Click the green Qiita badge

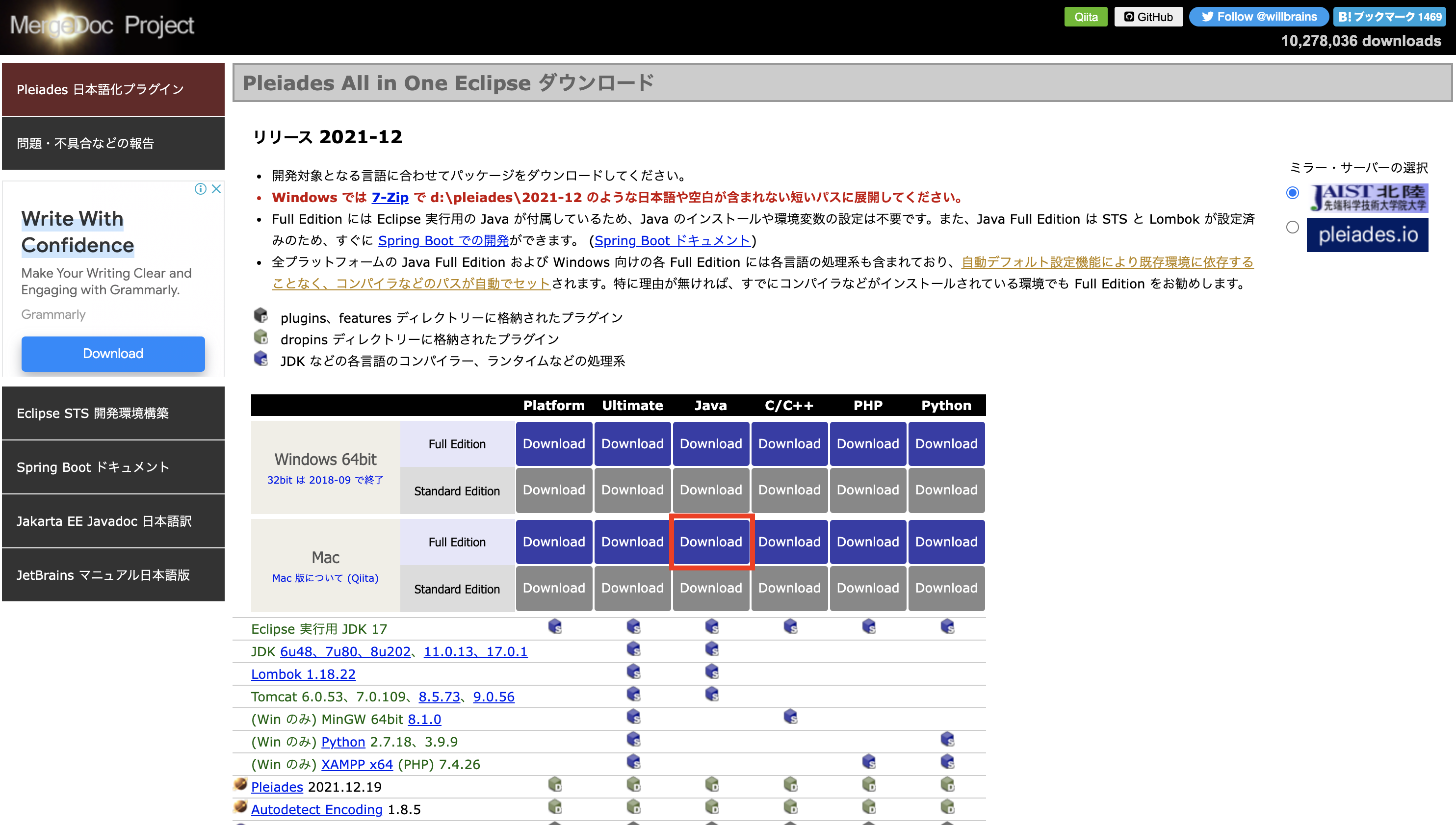click(1086, 17)
